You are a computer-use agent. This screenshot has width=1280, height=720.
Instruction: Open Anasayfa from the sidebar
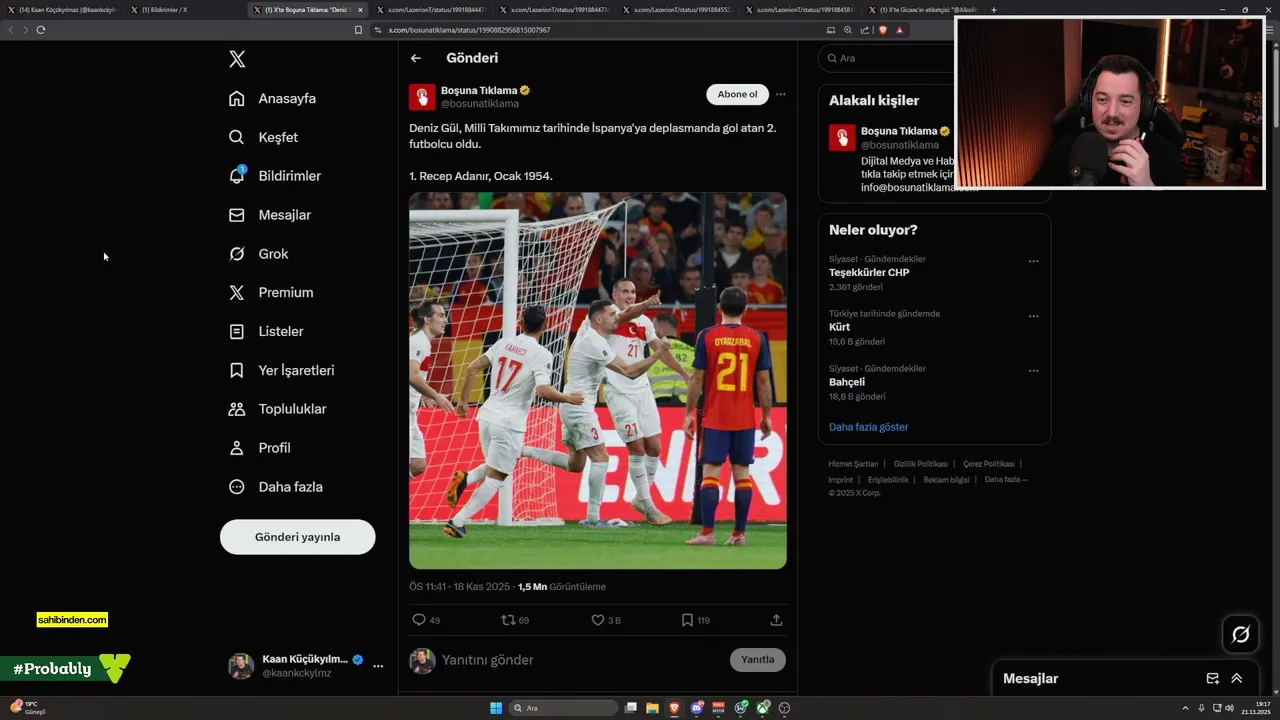click(x=272, y=98)
